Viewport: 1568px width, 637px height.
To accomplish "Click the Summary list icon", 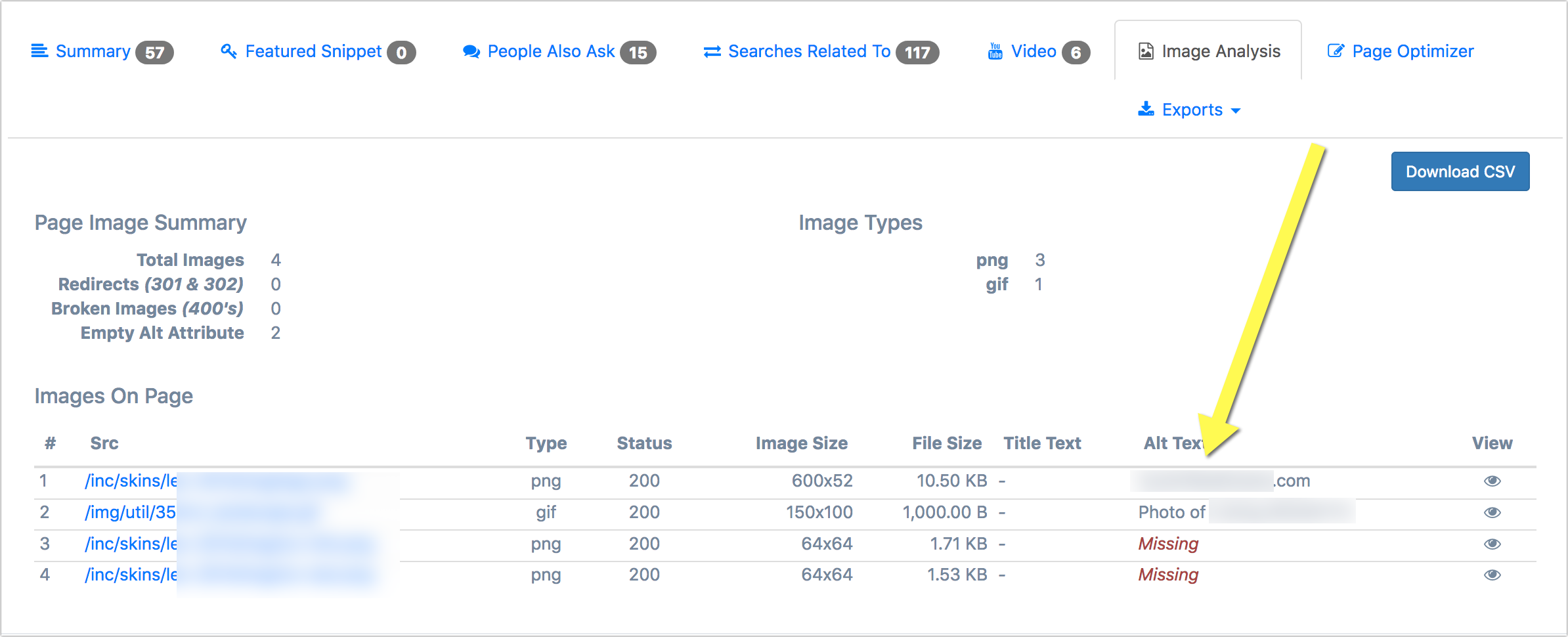I will 39,51.
